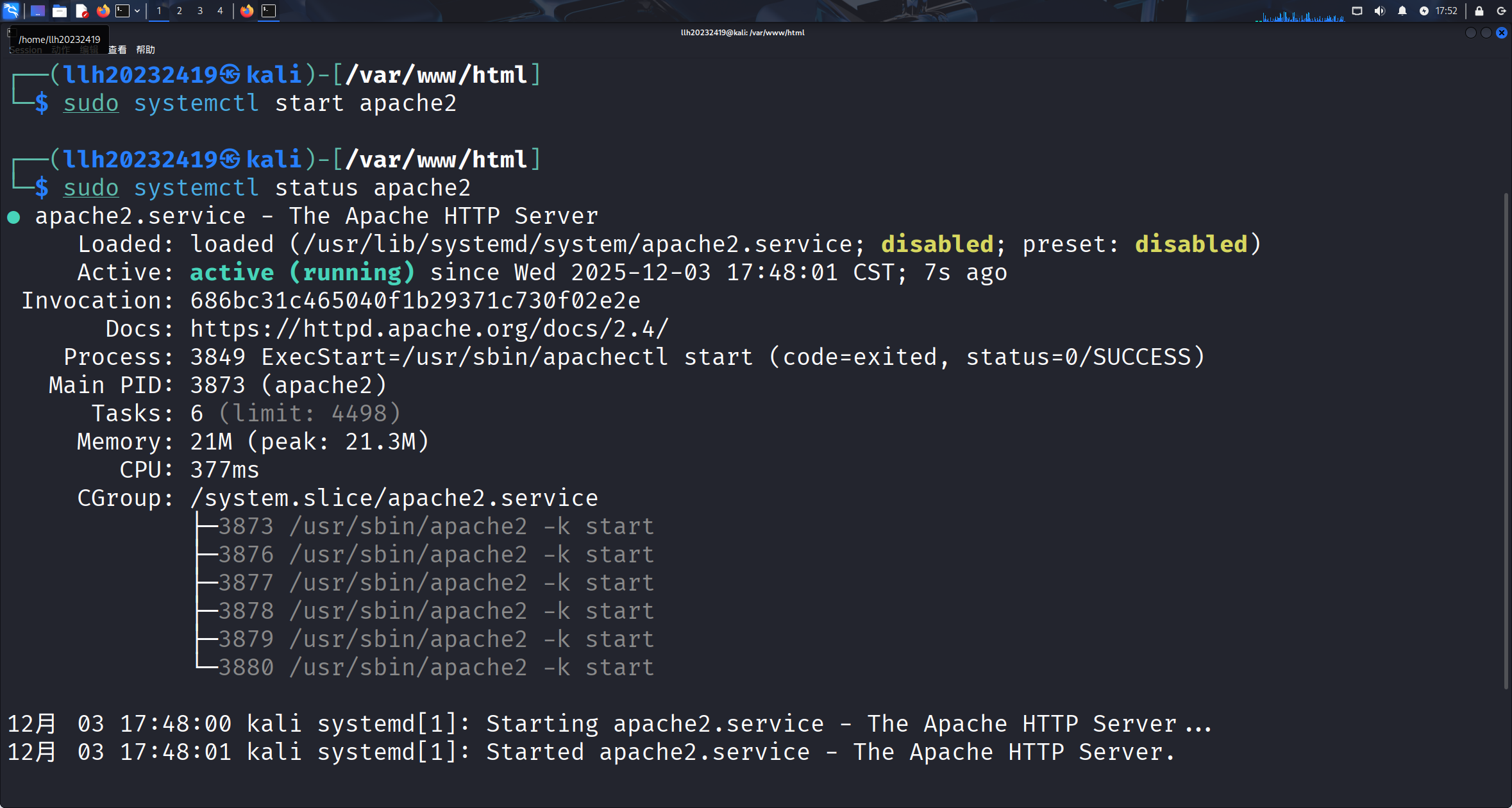Viewport: 1512px width, 808px height.
Task: Open the 帮助 (Help) menu
Action: [x=146, y=49]
